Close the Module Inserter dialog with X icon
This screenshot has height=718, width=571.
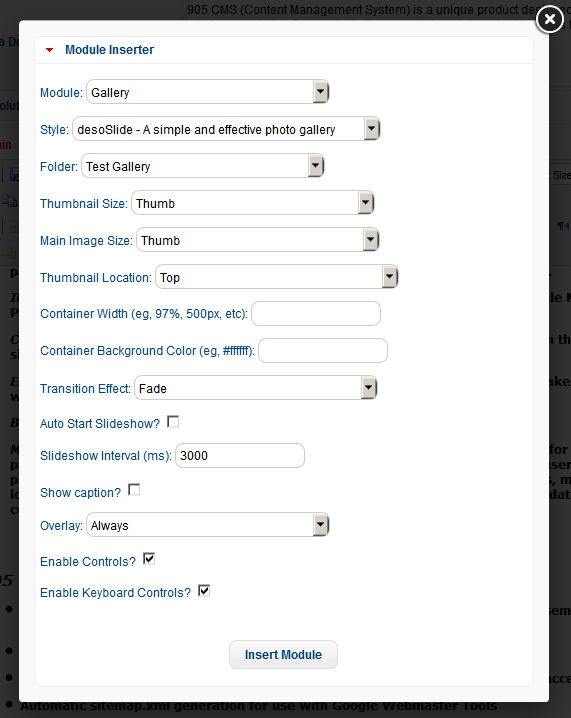(x=549, y=19)
